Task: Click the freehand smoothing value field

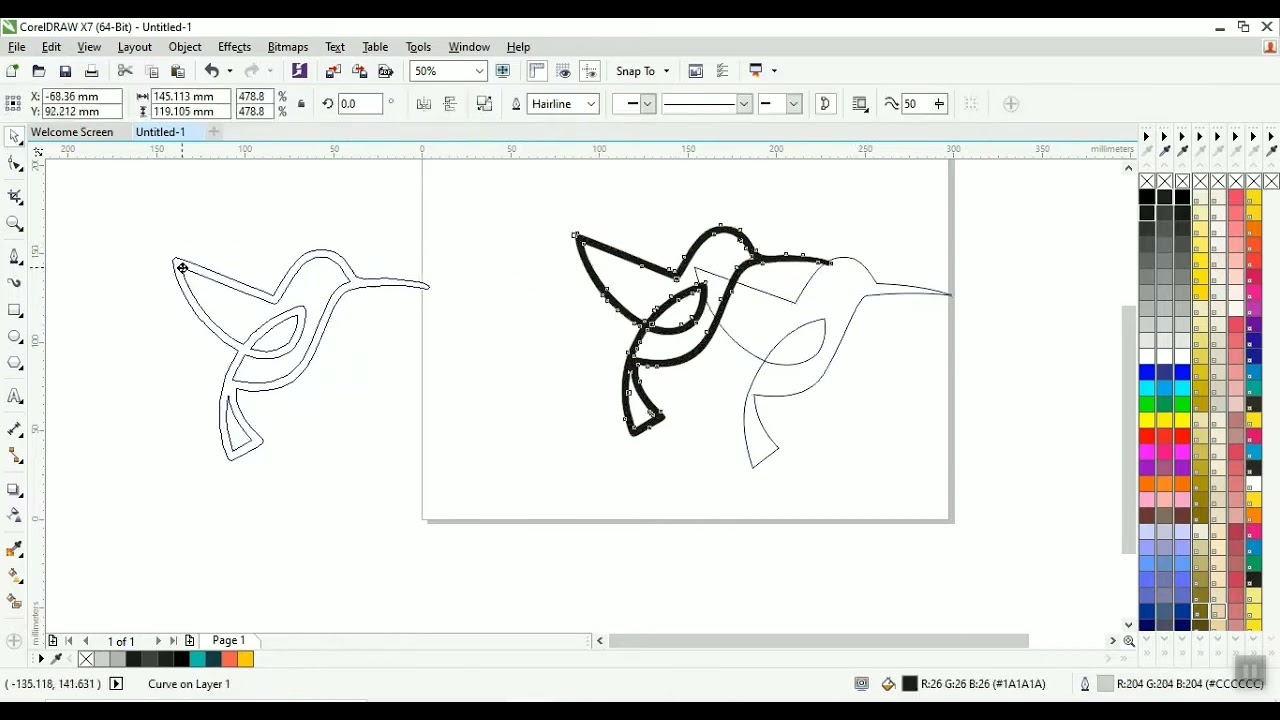Action: pos(915,104)
